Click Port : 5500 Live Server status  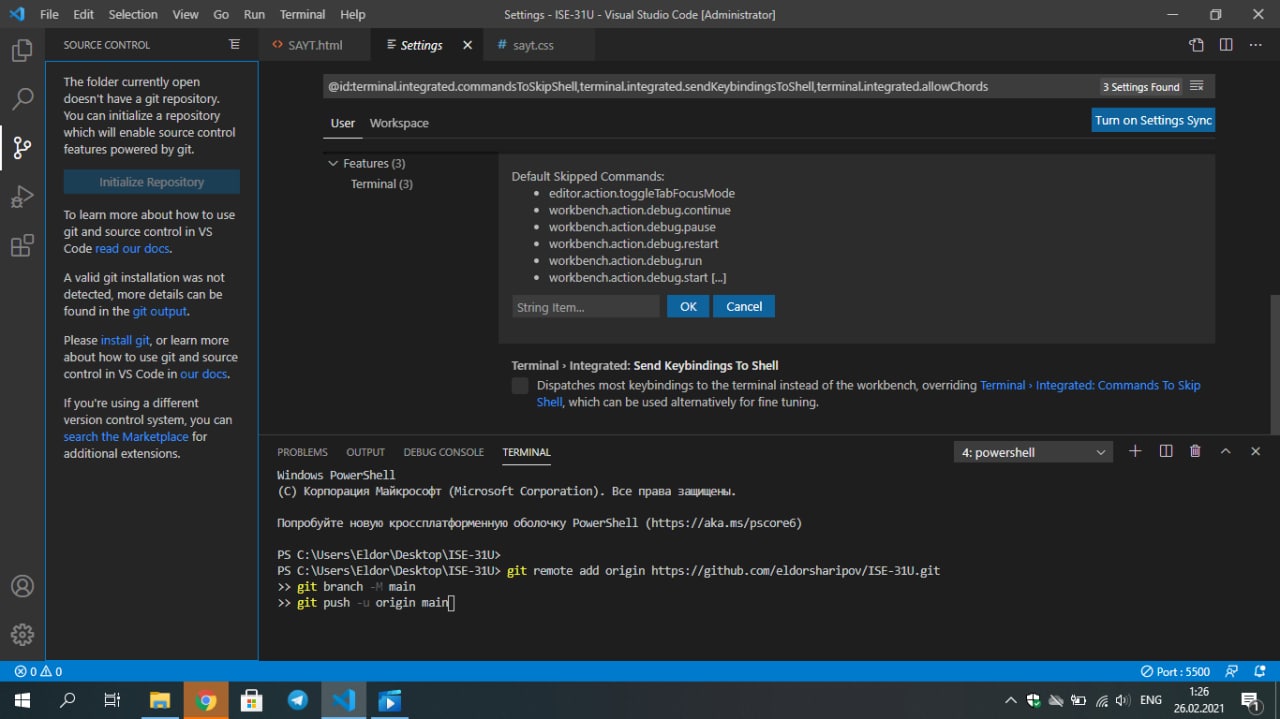coord(1176,672)
